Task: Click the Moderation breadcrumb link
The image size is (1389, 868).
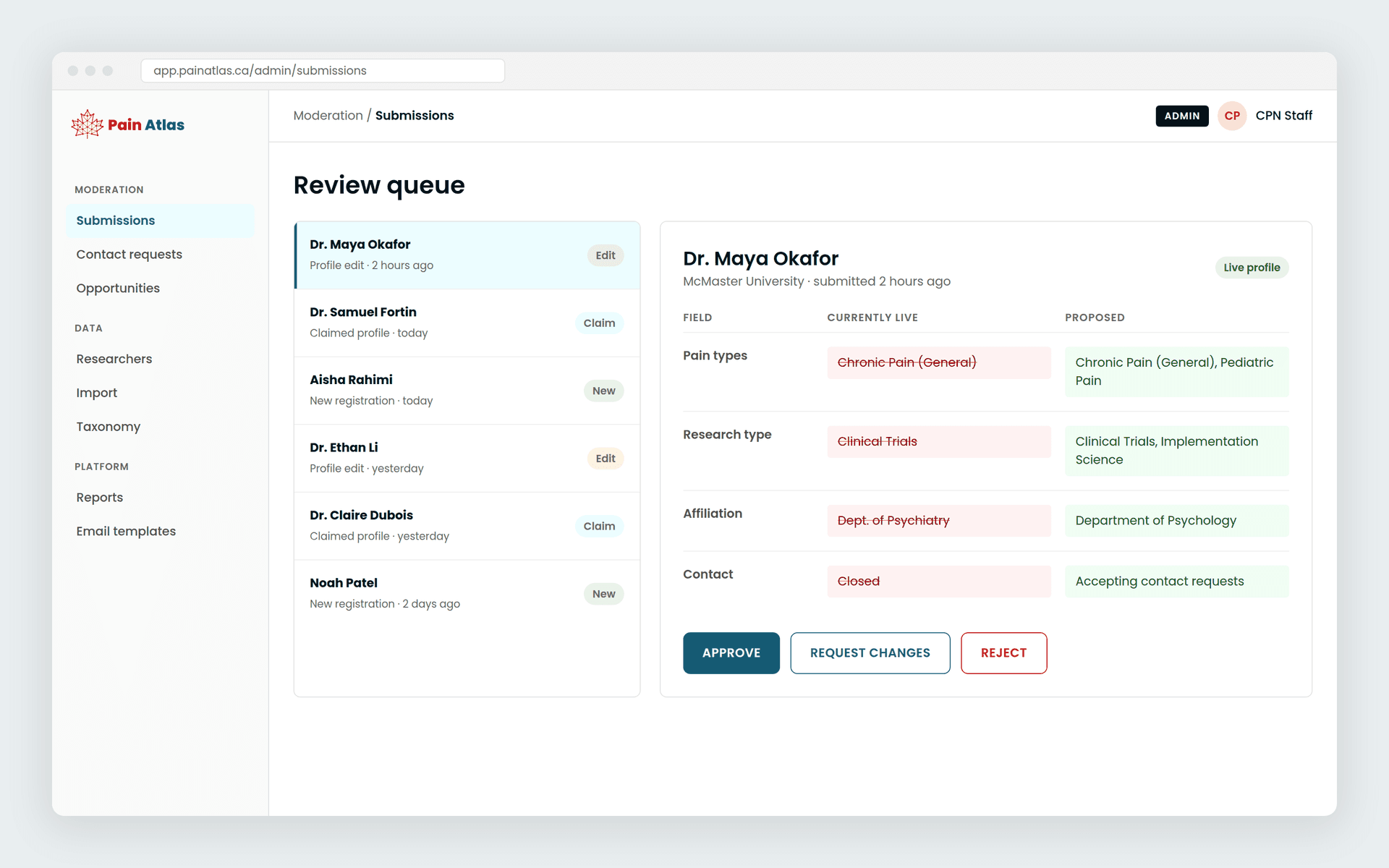Action: (328, 116)
